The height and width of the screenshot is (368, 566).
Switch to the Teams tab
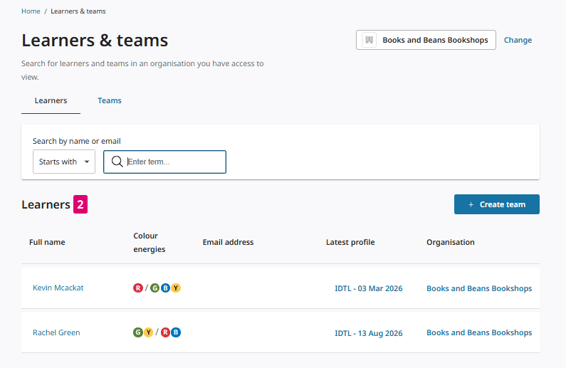[109, 100]
